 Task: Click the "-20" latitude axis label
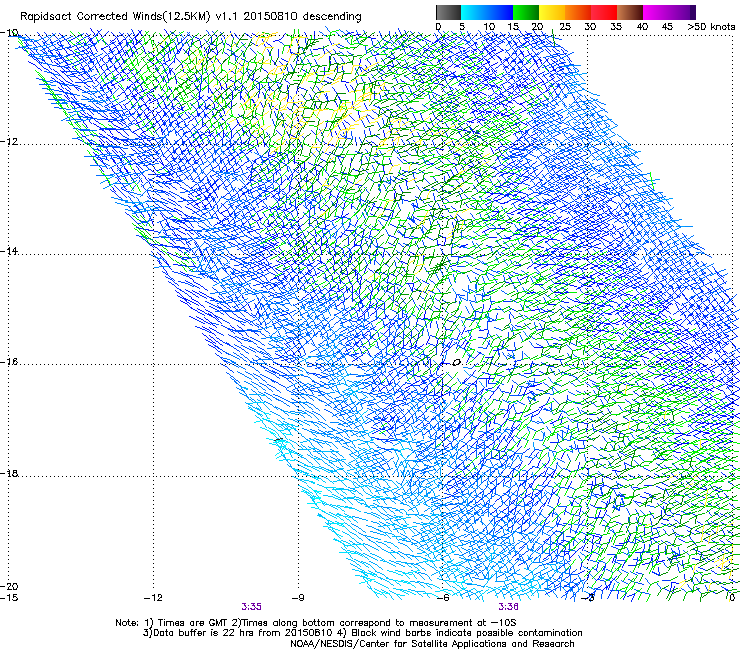(x=9, y=586)
